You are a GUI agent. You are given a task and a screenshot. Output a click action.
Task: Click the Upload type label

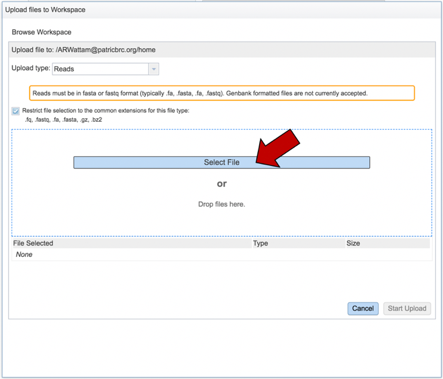(31, 68)
